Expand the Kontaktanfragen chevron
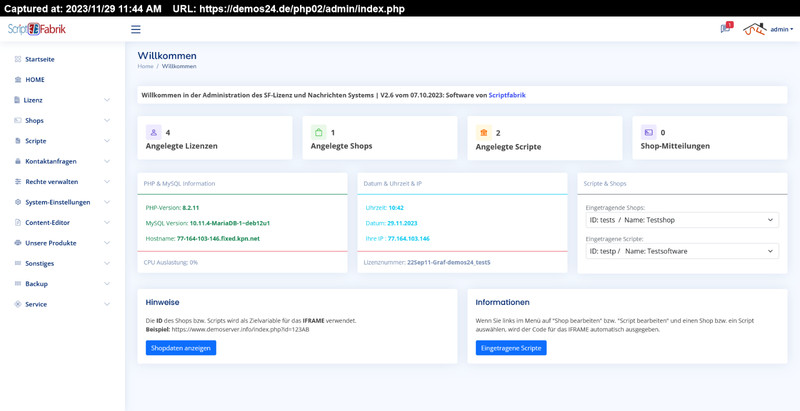Image resolution: width=800 pixels, height=411 pixels. 107,161
